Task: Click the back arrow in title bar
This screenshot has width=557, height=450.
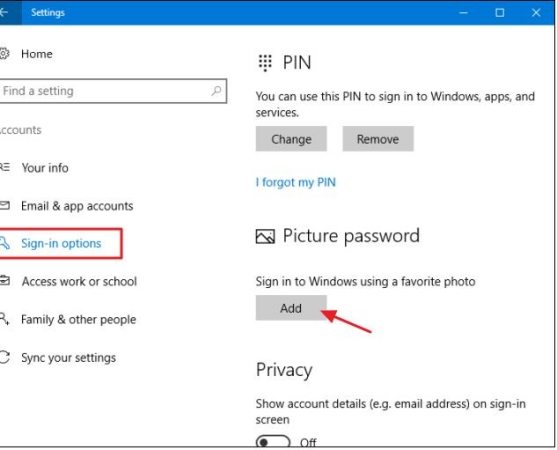Action: tap(4, 12)
